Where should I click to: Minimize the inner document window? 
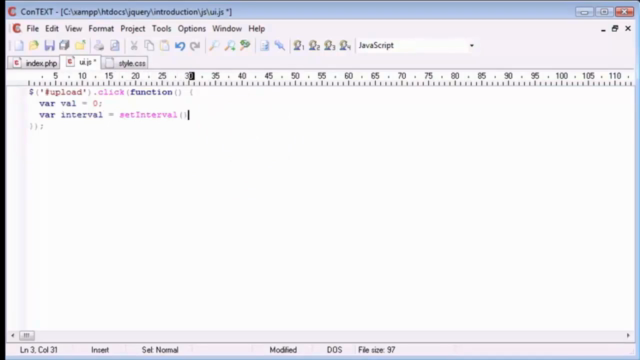(603, 29)
